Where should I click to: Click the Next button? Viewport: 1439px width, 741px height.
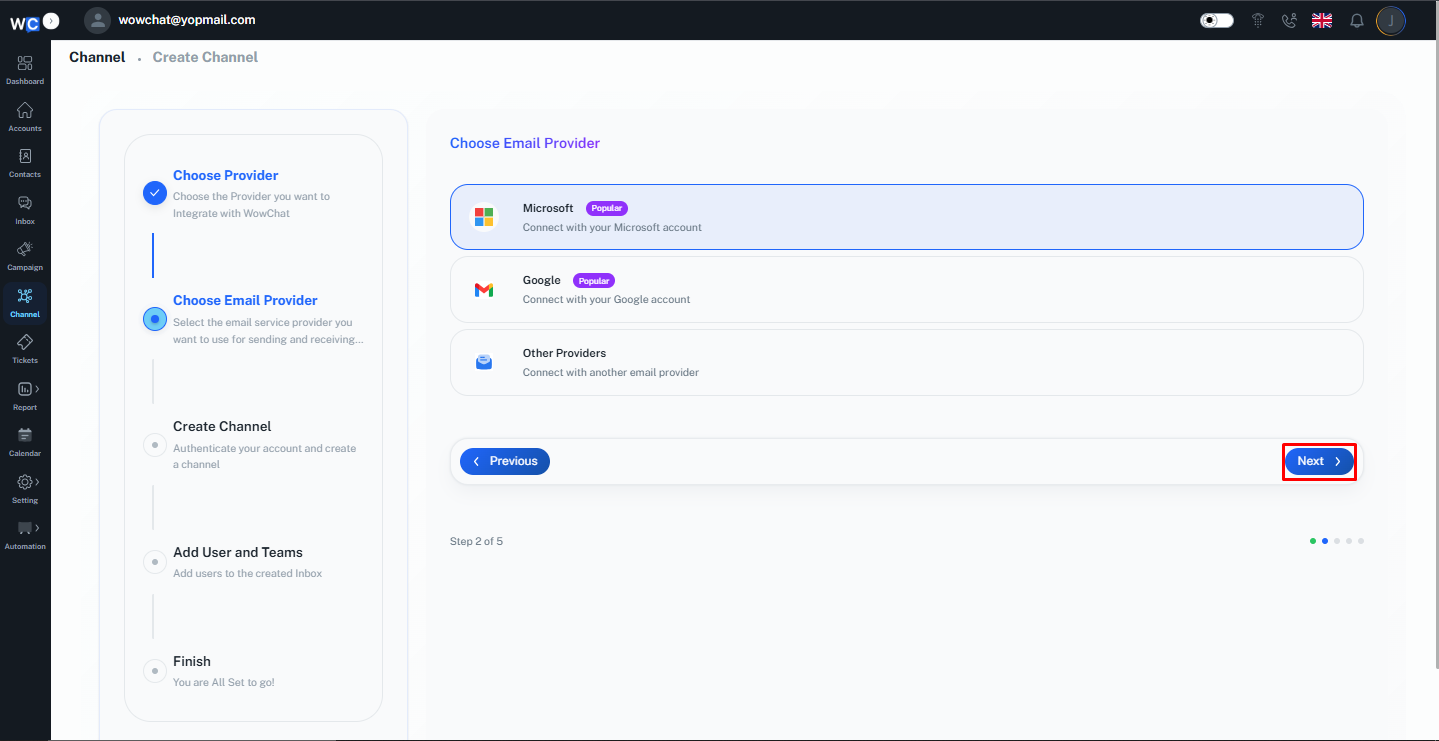(1319, 461)
